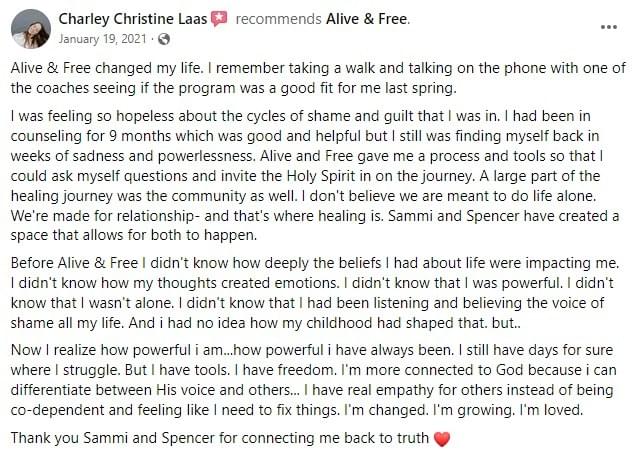Click the word recommends in header
640x459 pixels.
[278, 19]
